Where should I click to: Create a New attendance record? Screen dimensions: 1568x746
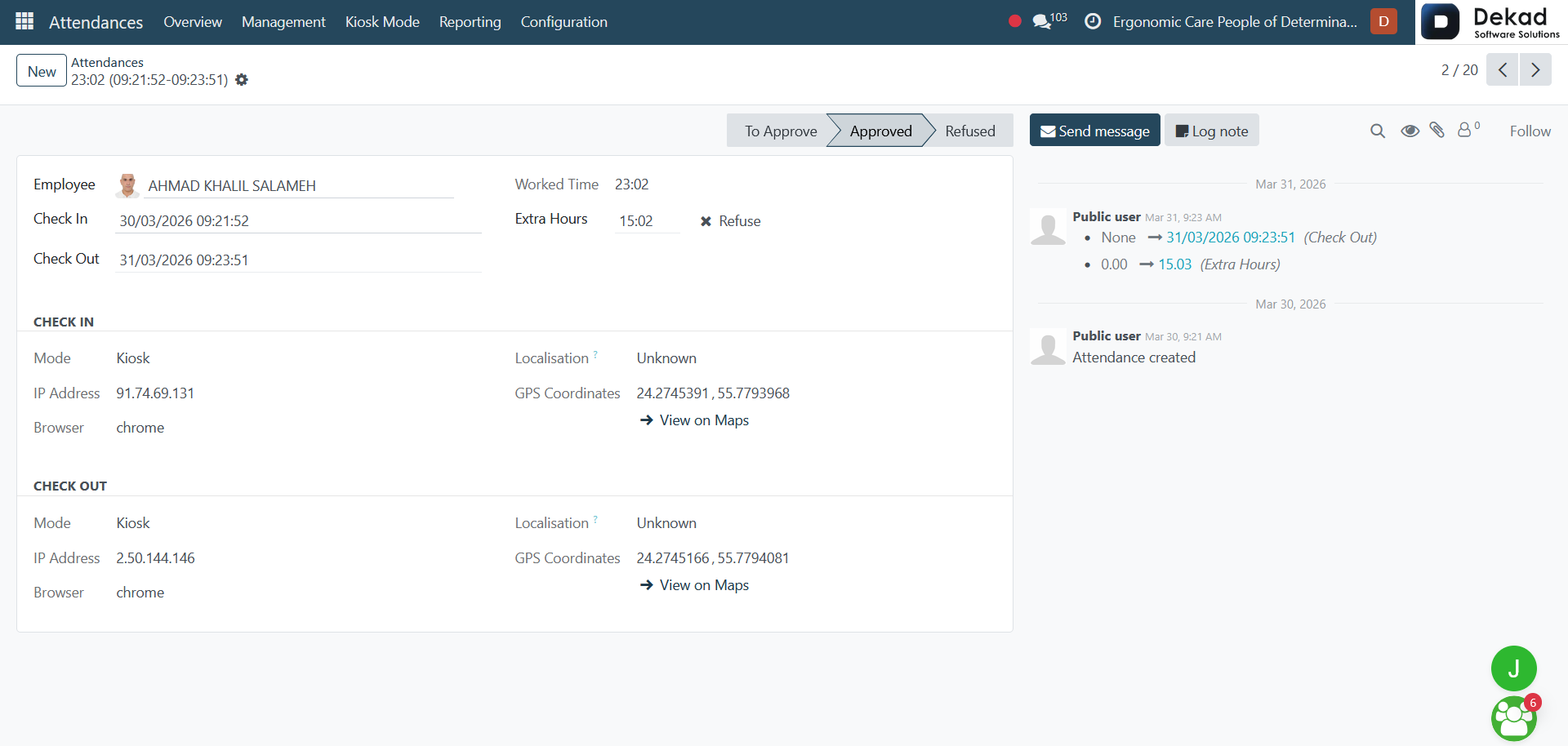pyautogui.click(x=42, y=71)
